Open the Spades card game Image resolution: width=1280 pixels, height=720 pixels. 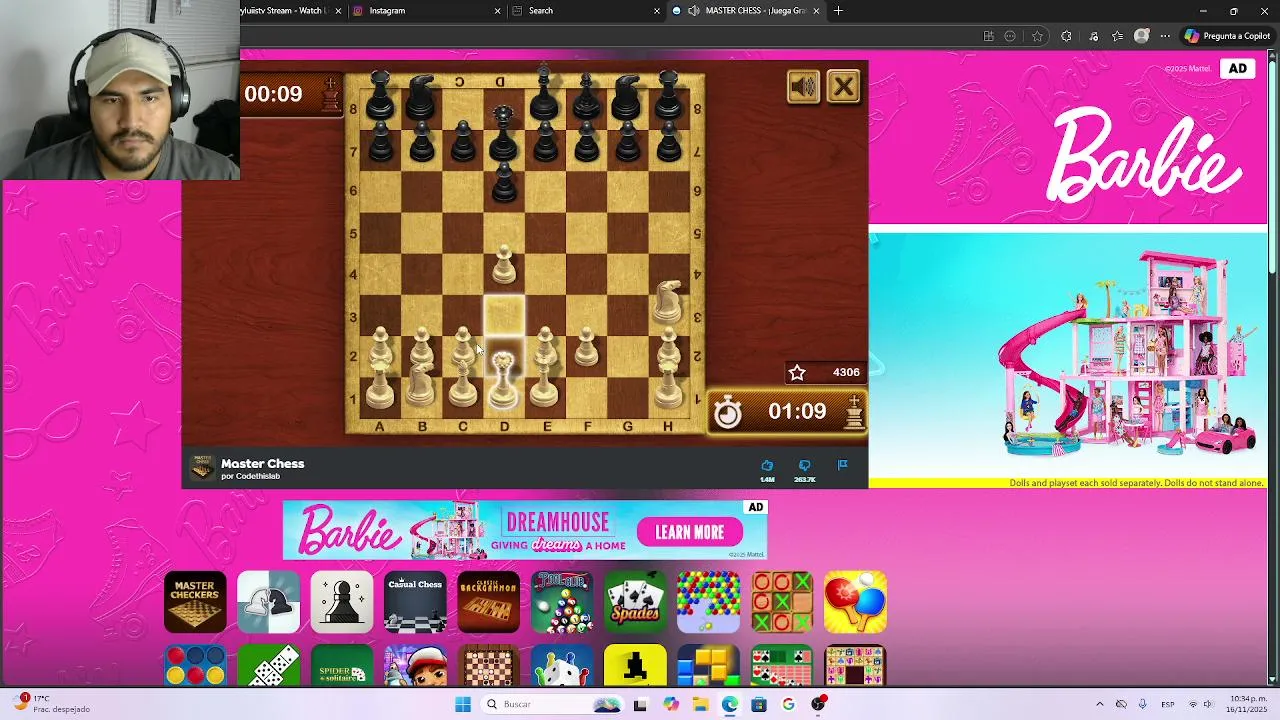coord(635,602)
